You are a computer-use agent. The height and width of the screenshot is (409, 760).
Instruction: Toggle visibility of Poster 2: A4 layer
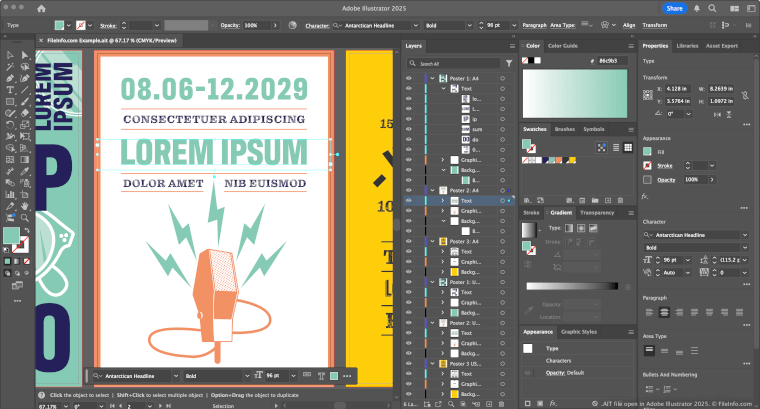[x=408, y=188]
